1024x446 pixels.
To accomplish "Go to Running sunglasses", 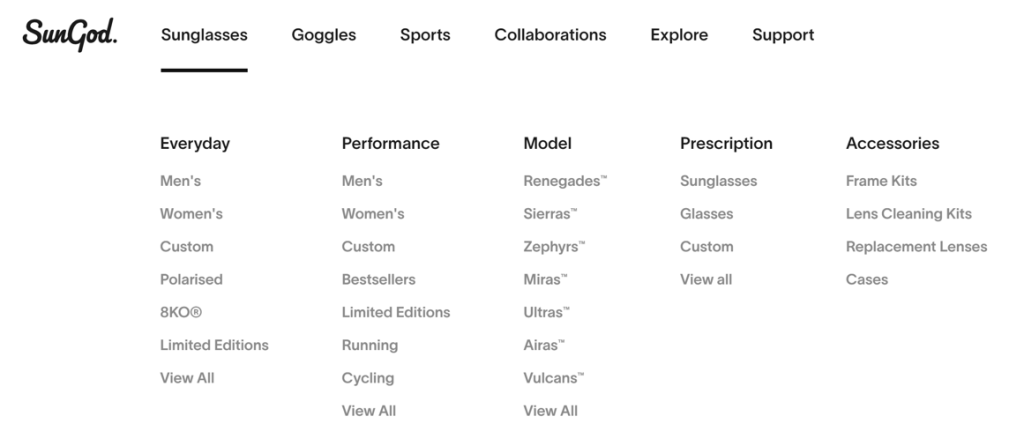I will [x=370, y=345].
